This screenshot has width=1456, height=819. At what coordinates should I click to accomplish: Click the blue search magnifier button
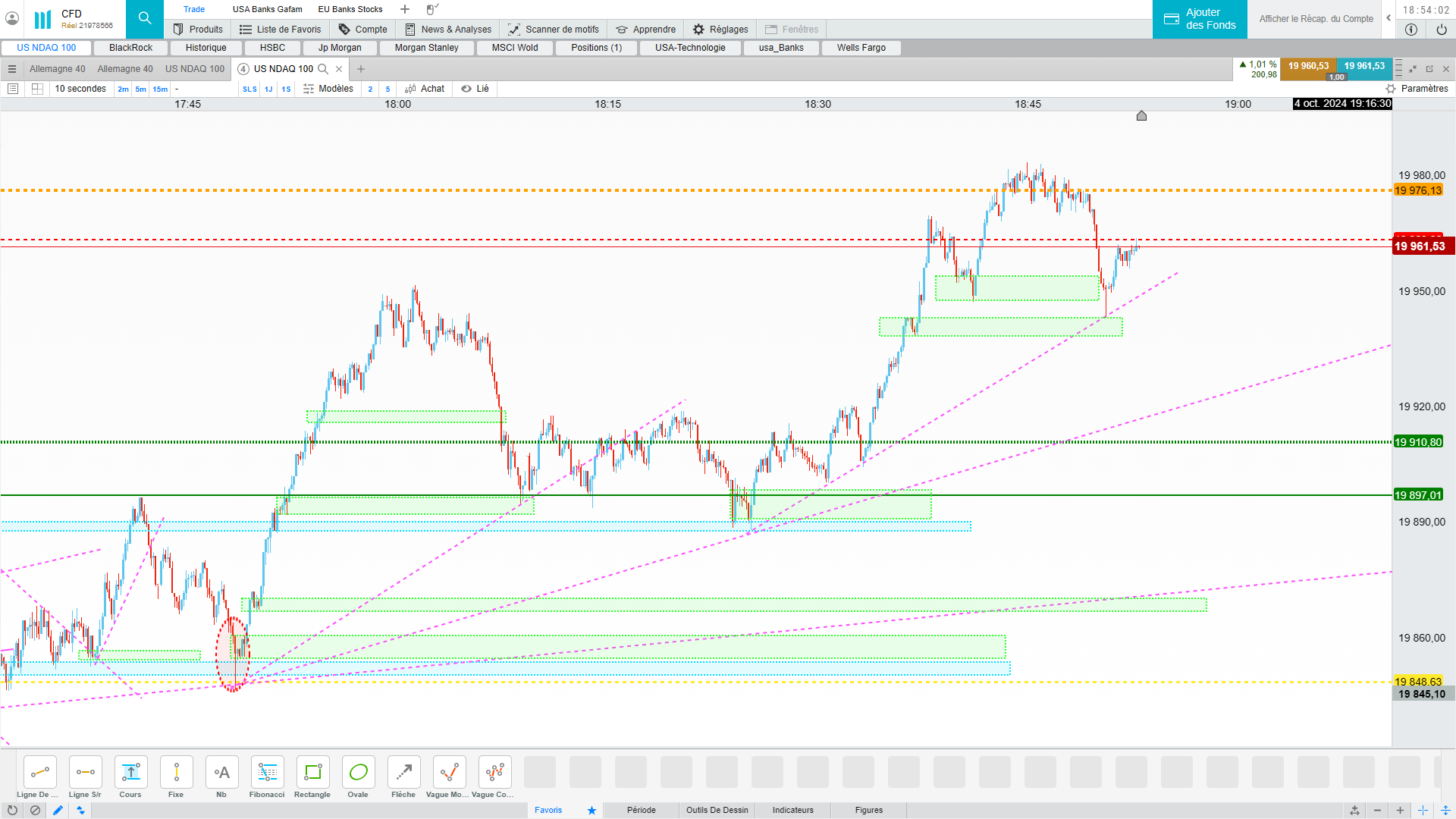[x=145, y=19]
